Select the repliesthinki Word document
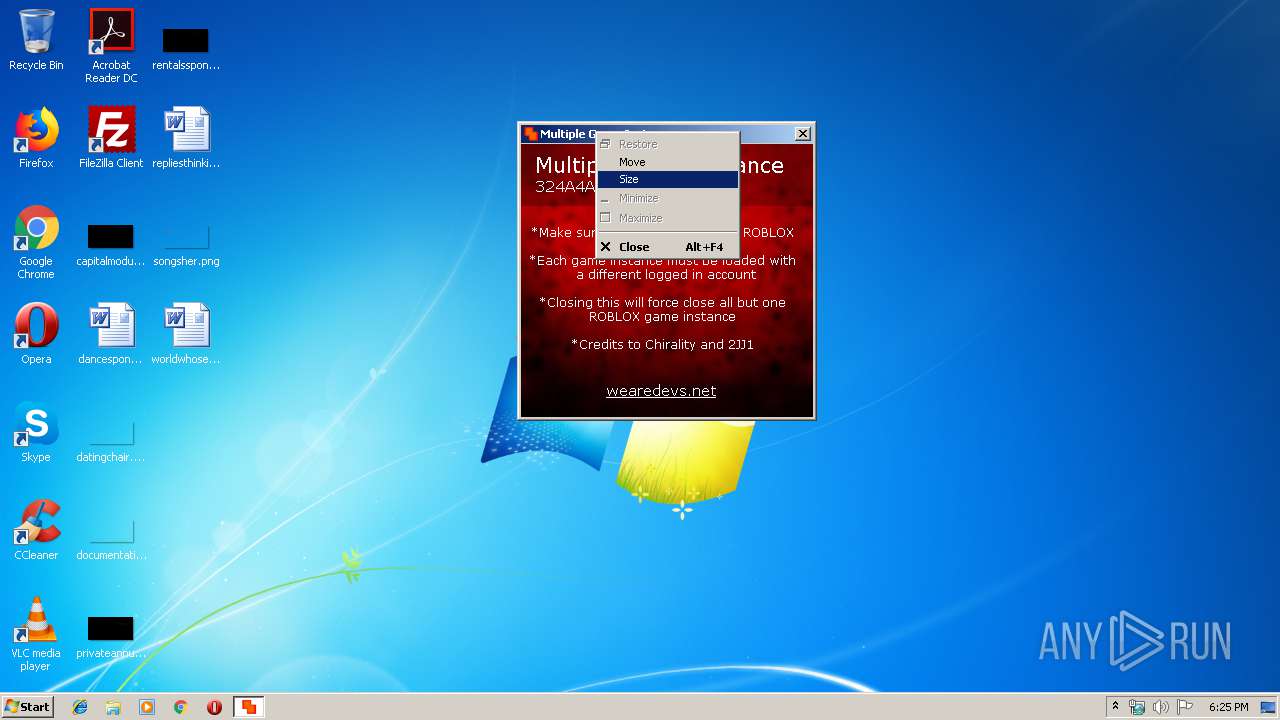Viewport: 1280px width, 720px height. pos(186,138)
